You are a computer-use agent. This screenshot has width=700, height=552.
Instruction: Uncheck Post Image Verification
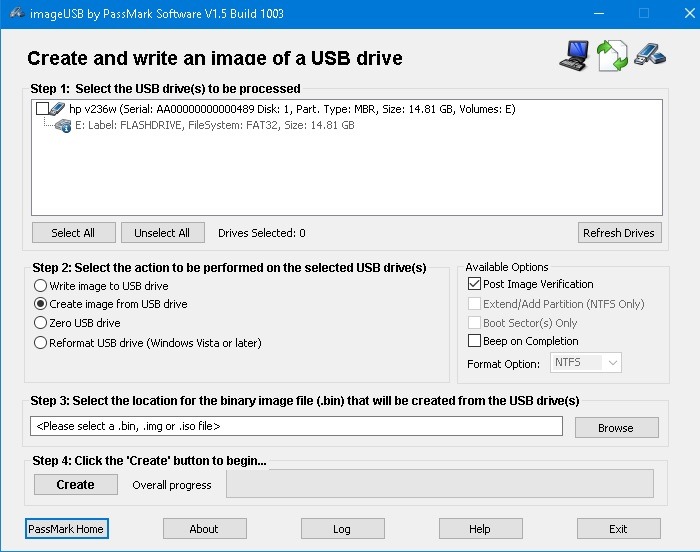[474, 284]
